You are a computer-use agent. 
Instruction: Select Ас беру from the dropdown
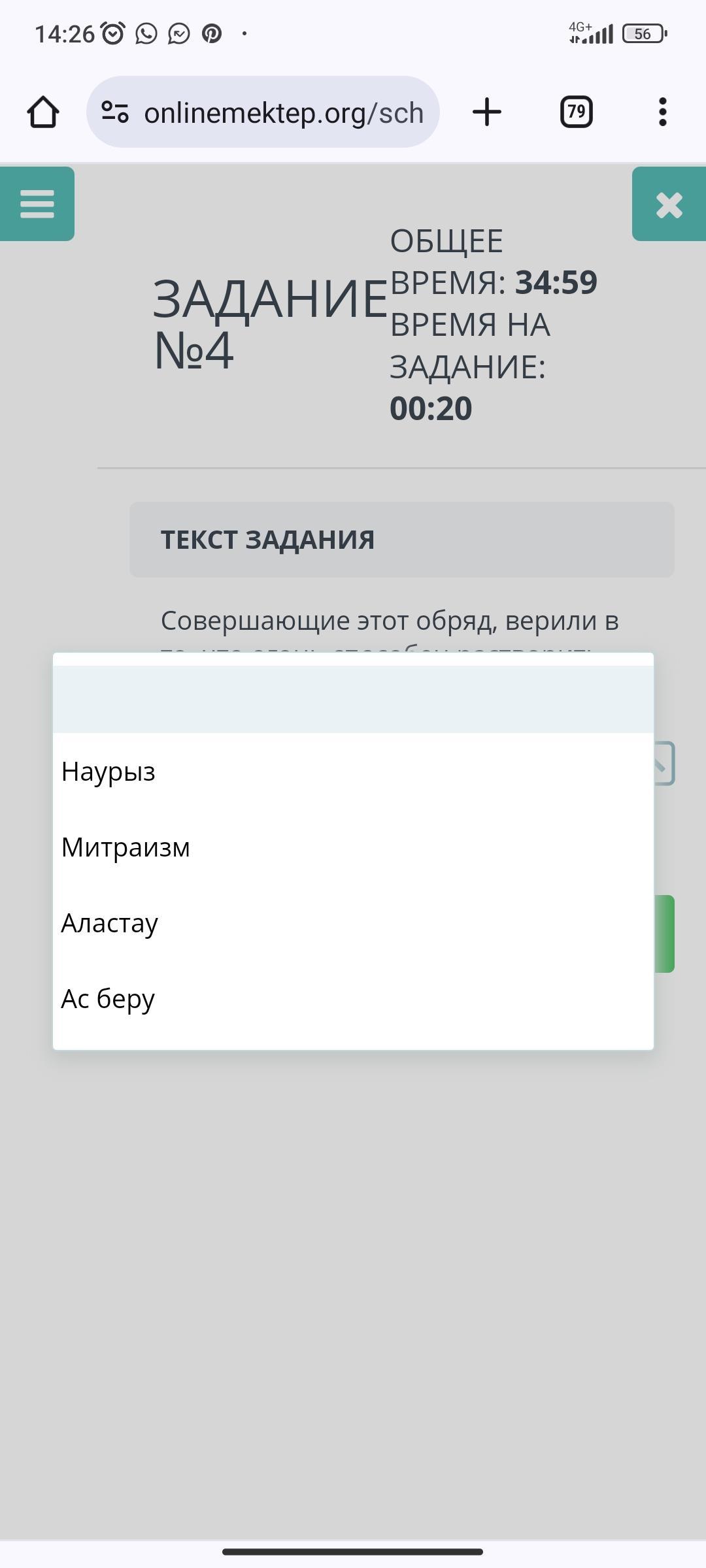(108, 999)
